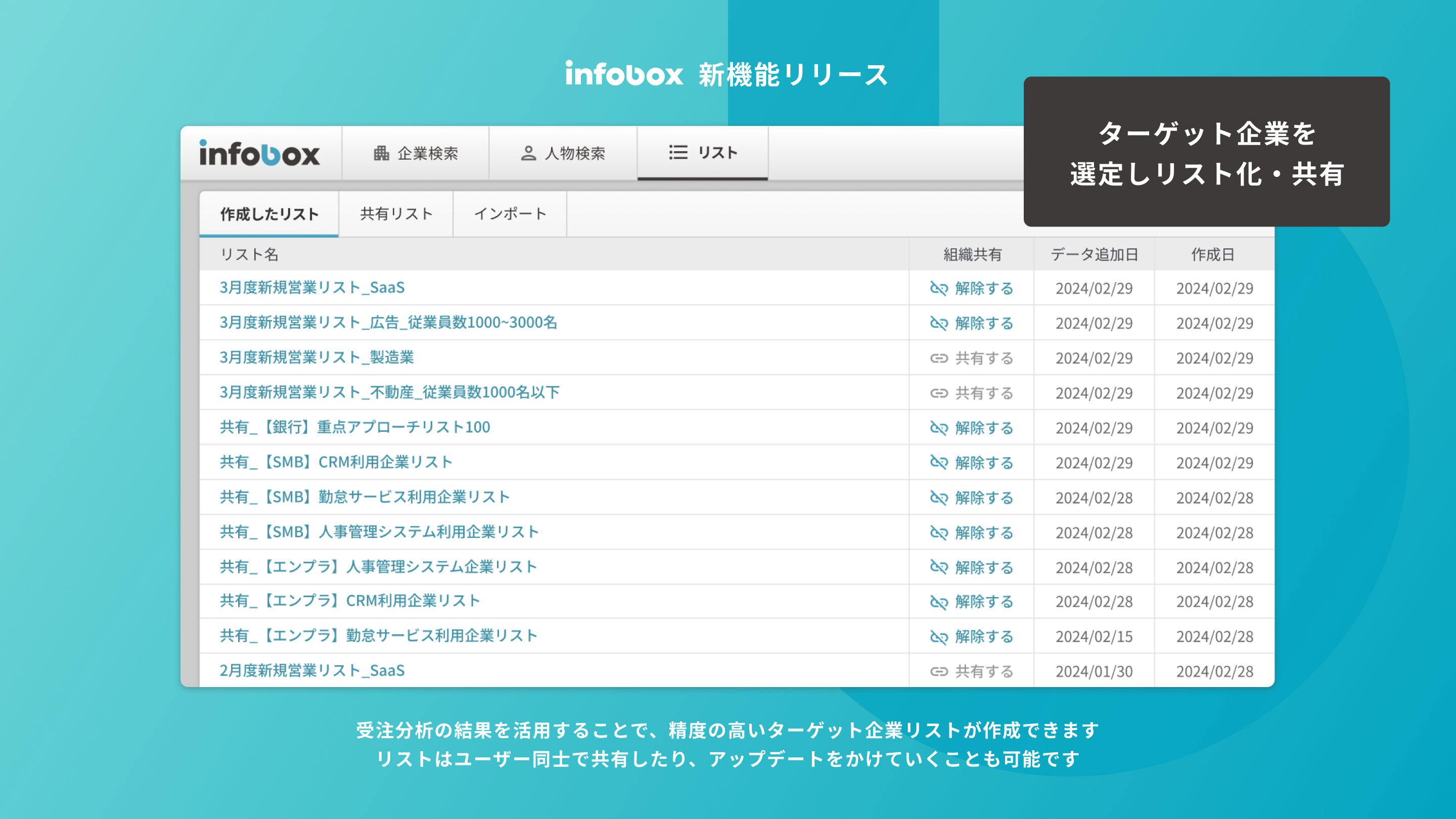Click link icon for 3月度新規営業リスト_製造業 row
This screenshot has height=819, width=1456.
(938, 358)
